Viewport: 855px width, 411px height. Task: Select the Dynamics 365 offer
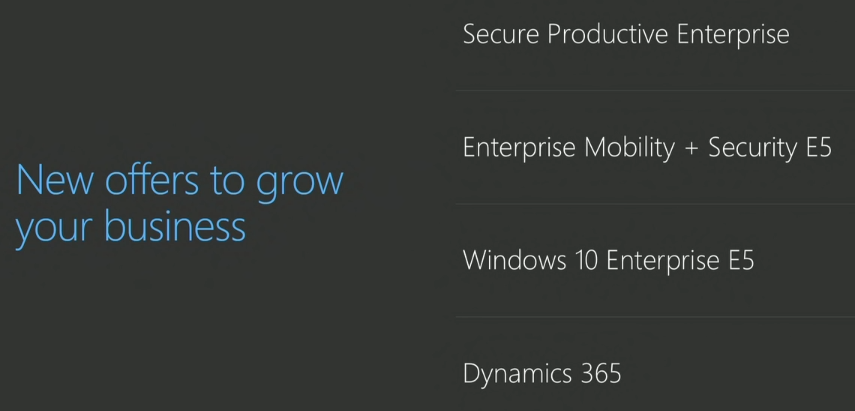coord(542,374)
